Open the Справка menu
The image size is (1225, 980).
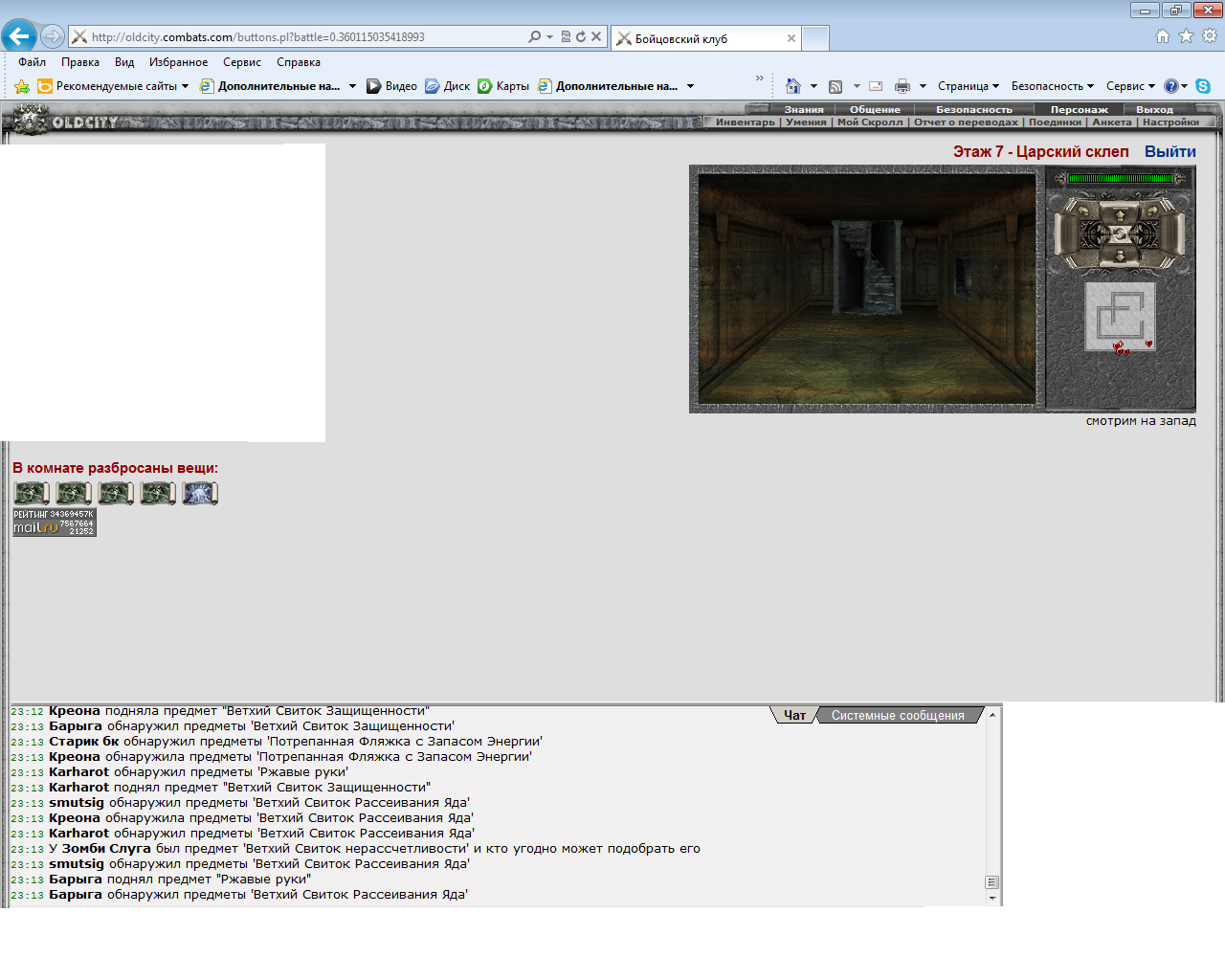click(299, 62)
